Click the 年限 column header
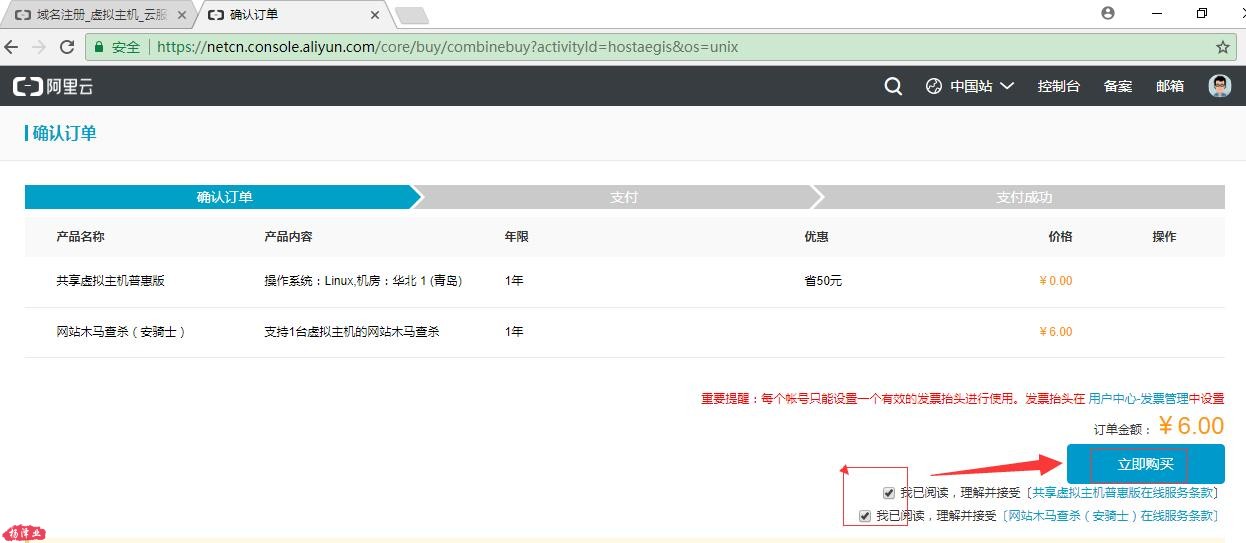1246x543 pixels. [516, 237]
